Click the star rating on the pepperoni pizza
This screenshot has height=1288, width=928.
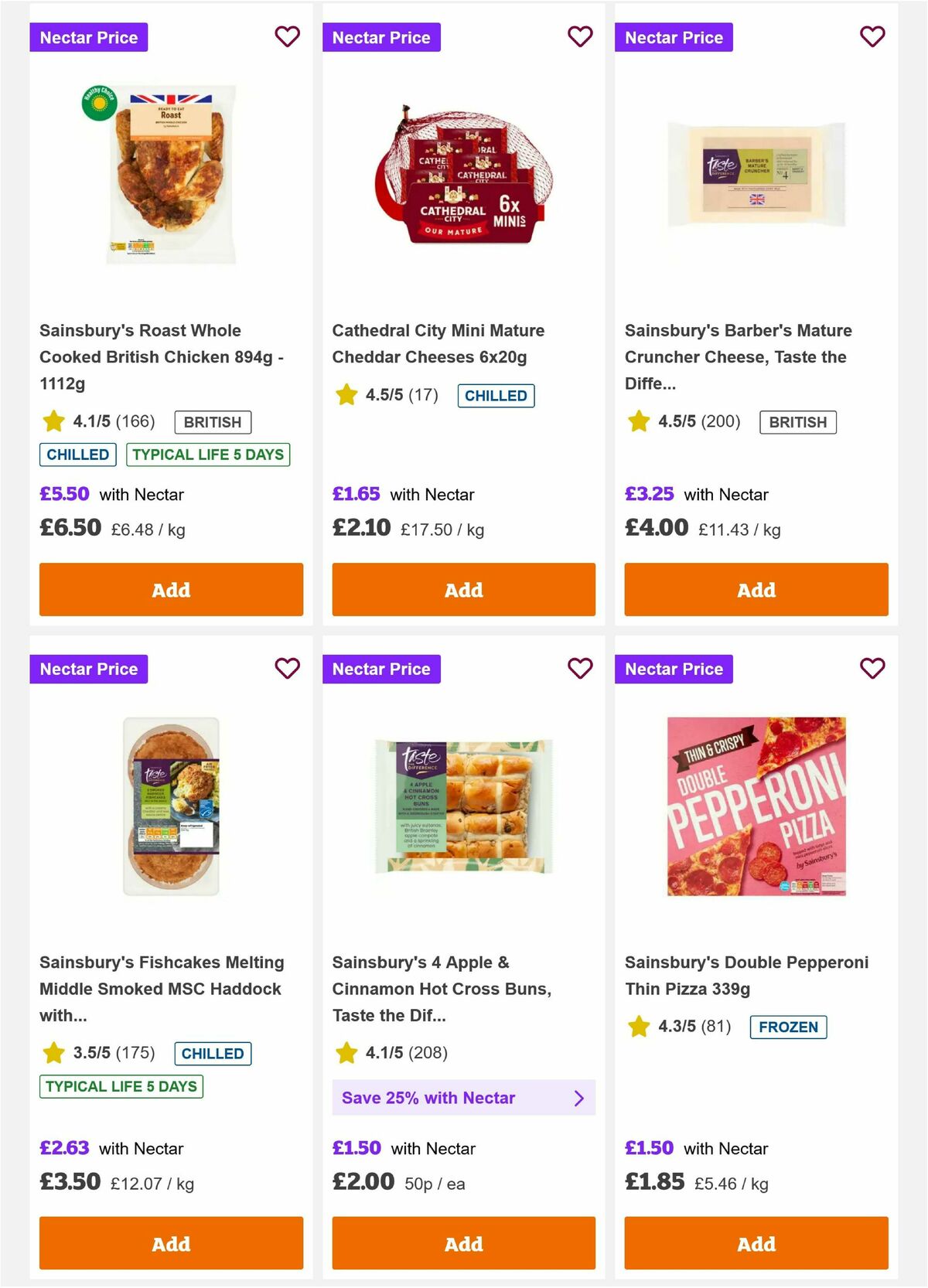(x=638, y=1027)
